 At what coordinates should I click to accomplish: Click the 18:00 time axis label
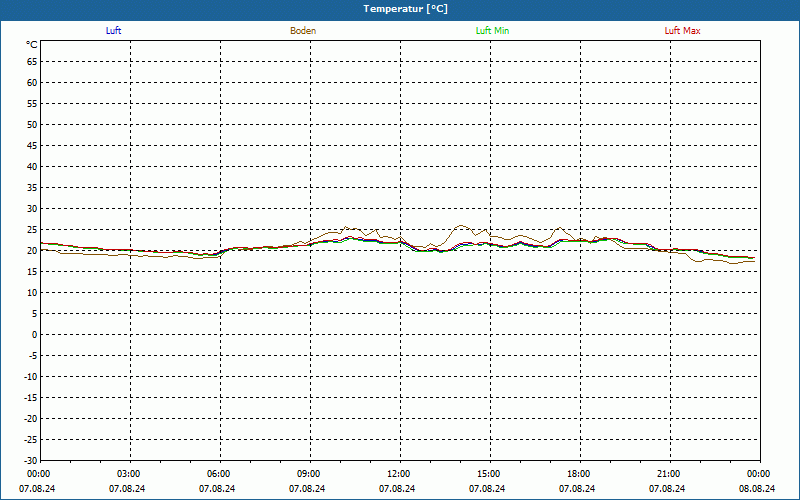[x=579, y=474]
